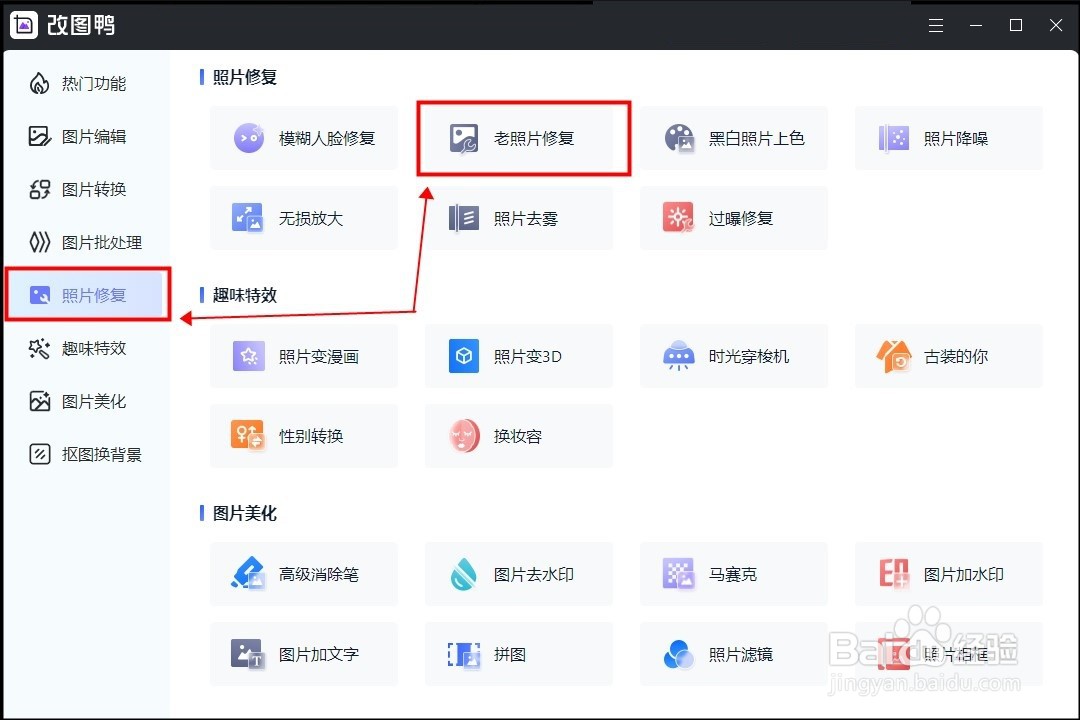Select 模糊人脸修复 blurry face repair
1080x720 pixels.
pos(303,139)
